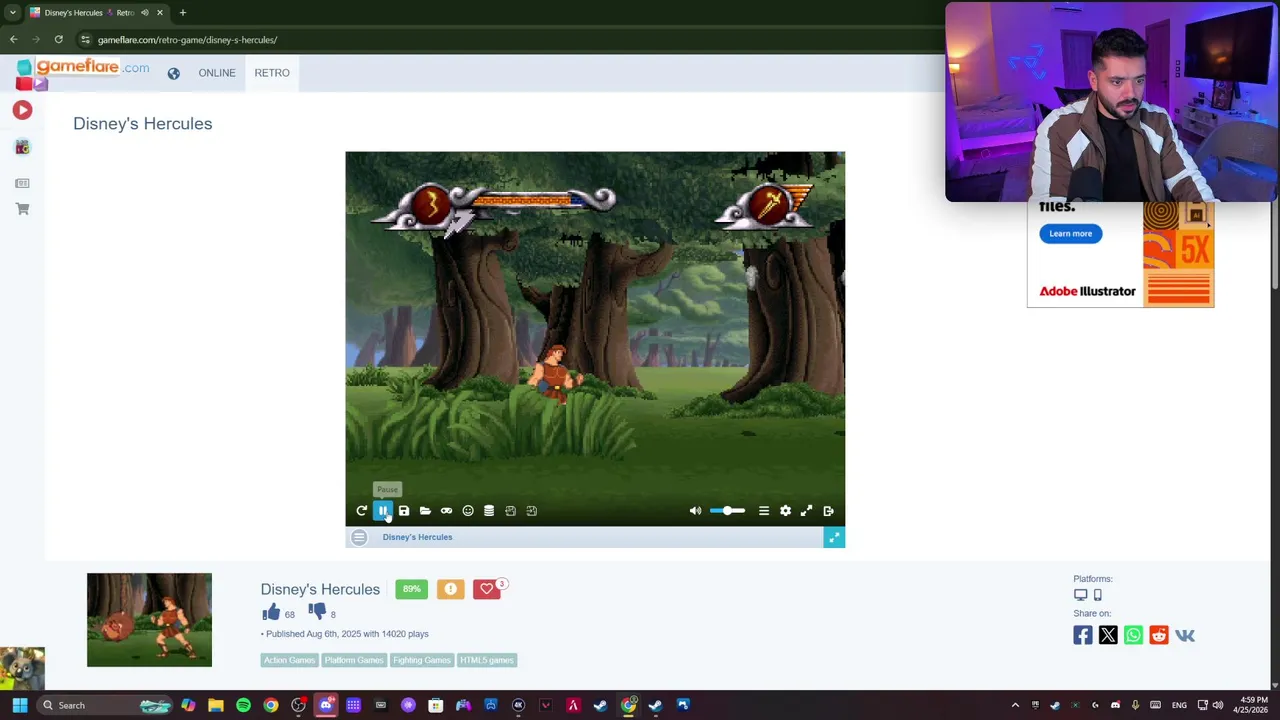Open the Platform Games tag

[354, 660]
